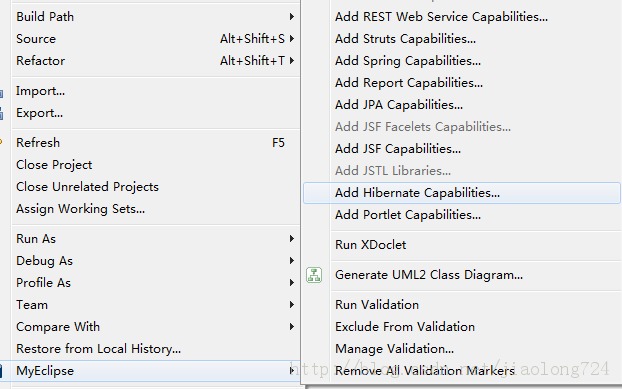
Task: Expand the Run As submenu arrow
Action: click(x=292, y=239)
